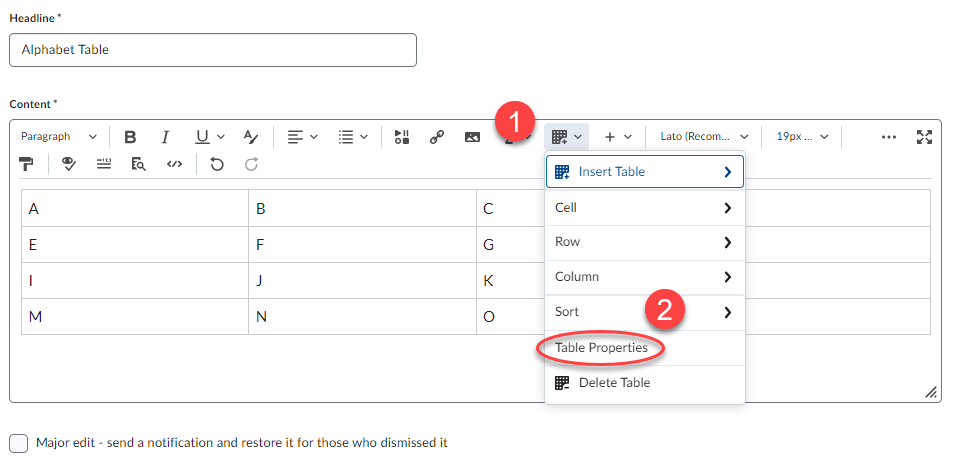Click the three dots more actions icon
Viewport: 963px width, 465px height.
click(x=889, y=137)
